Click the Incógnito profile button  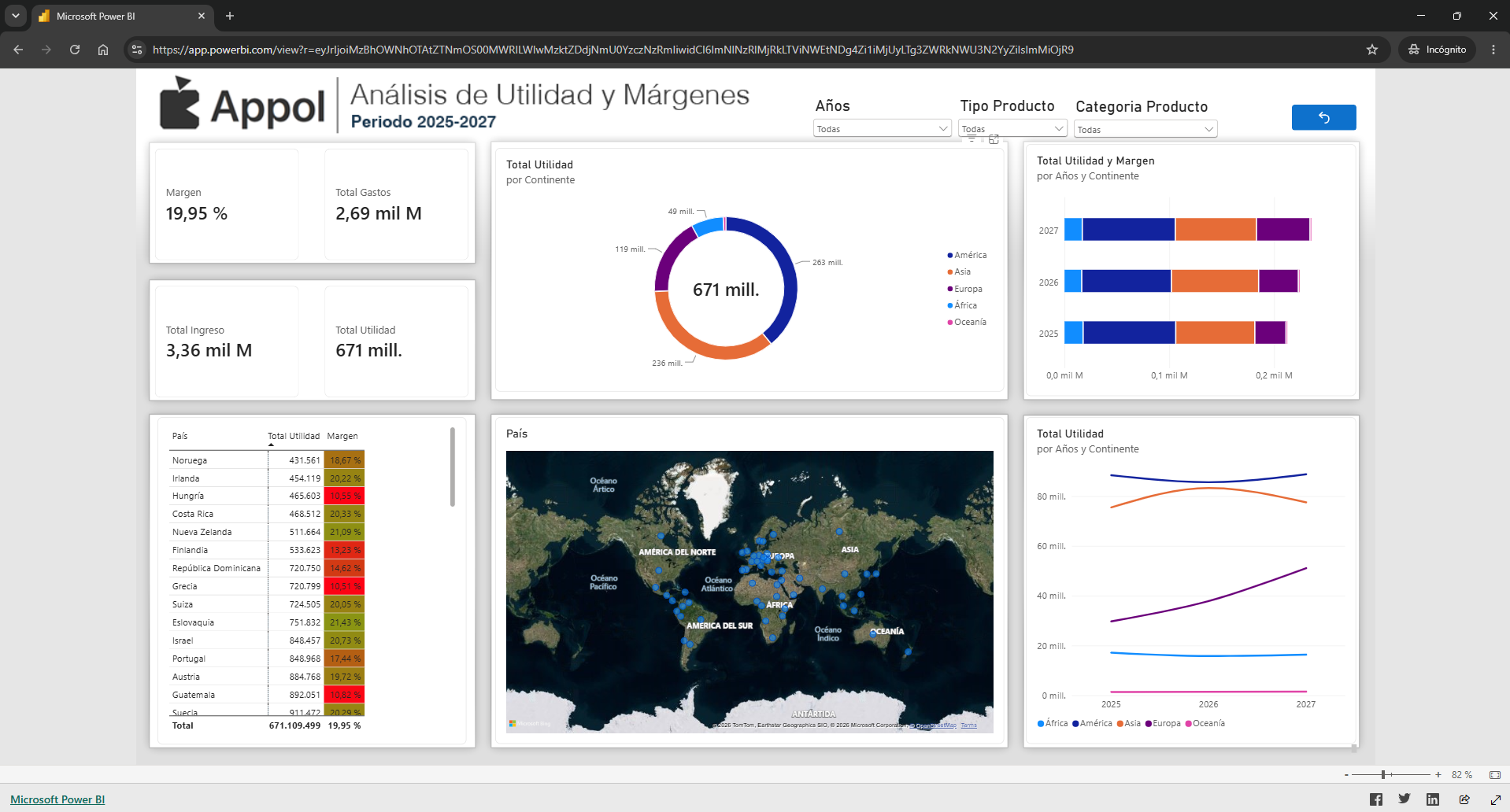tap(1438, 50)
